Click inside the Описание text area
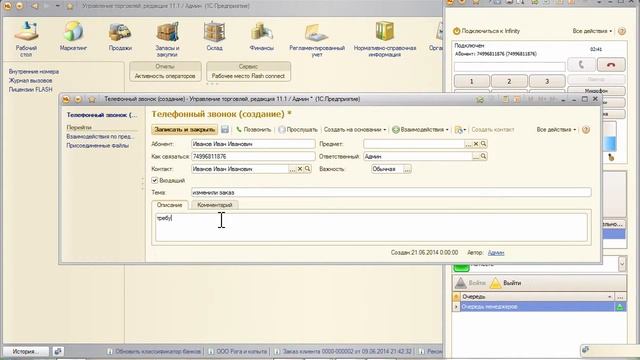Screen dimensions: 640x360 point(371,227)
